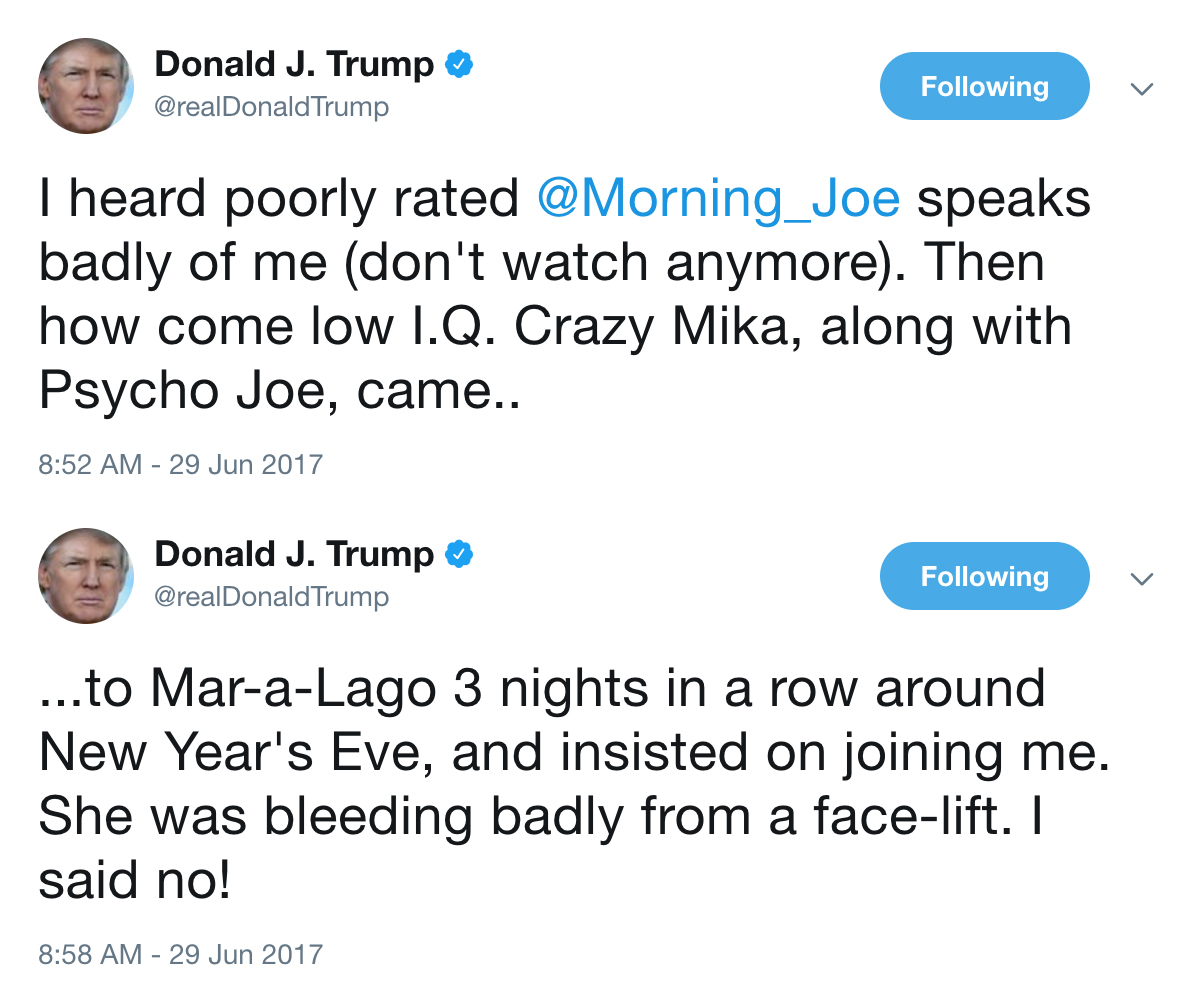1204x1000 pixels.
Task: Click the verified badge on the 8:52 AM tweet
Action: click(x=459, y=66)
